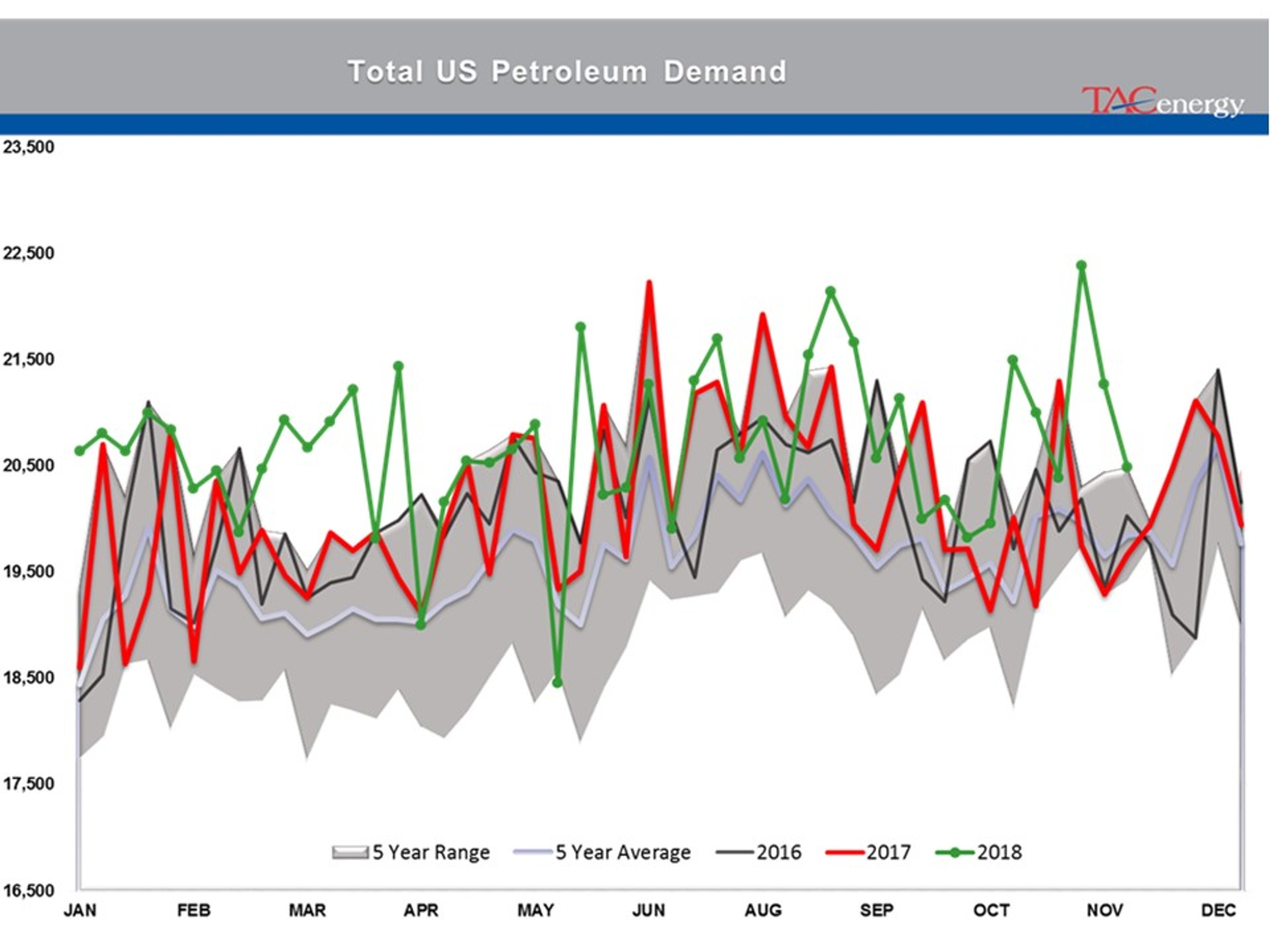Image resolution: width=1270 pixels, height=952 pixels.
Task: Click the NOV x-axis label
Action: (x=1105, y=911)
